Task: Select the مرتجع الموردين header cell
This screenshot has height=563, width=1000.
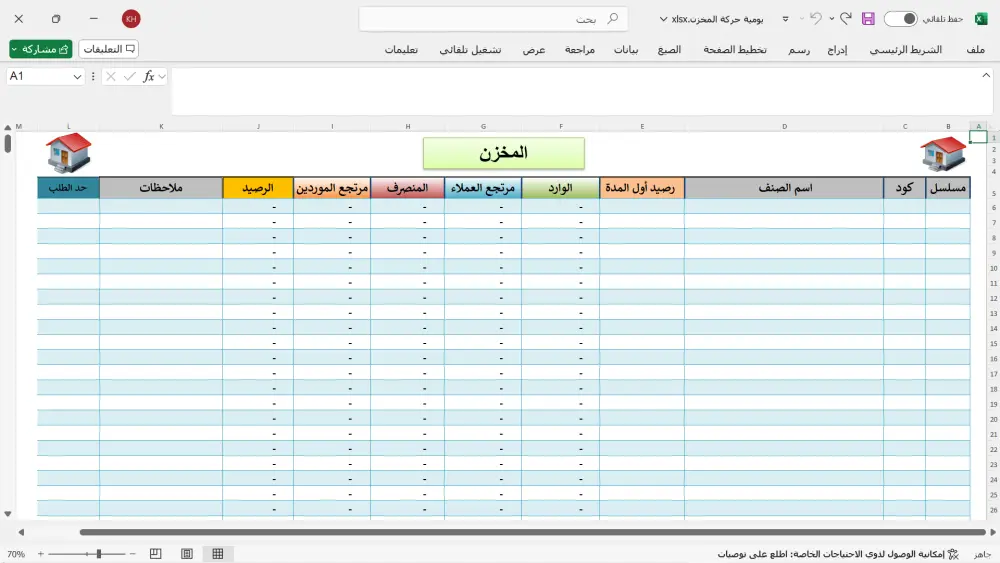Action: 332,188
